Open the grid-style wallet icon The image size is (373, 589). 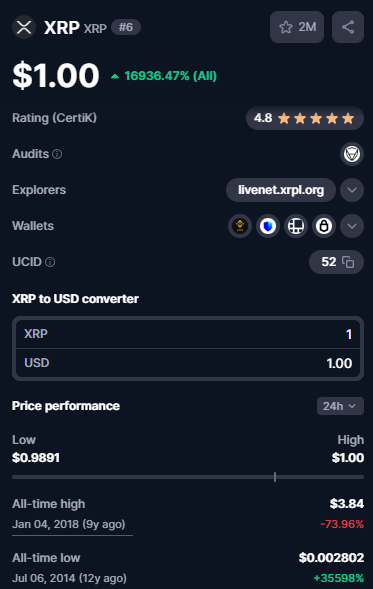[296, 226]
